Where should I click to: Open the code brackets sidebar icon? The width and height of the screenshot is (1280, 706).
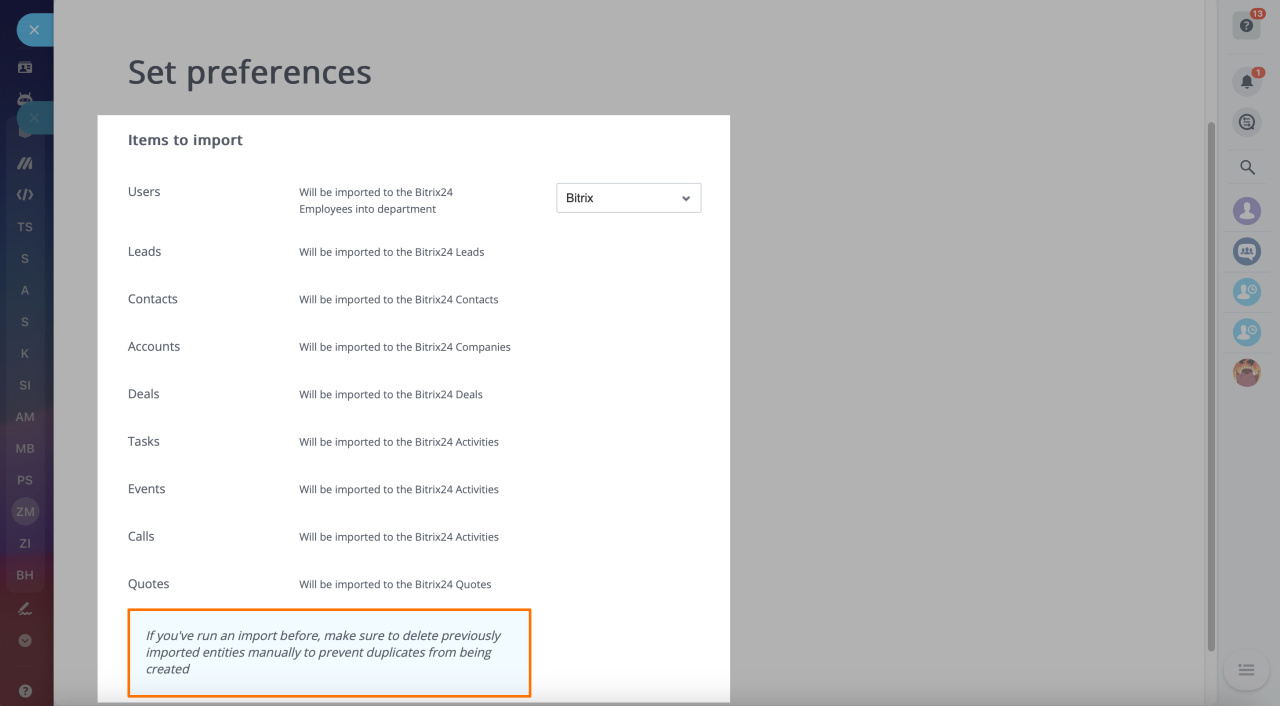pyautogui.click(x=25, y=195)
